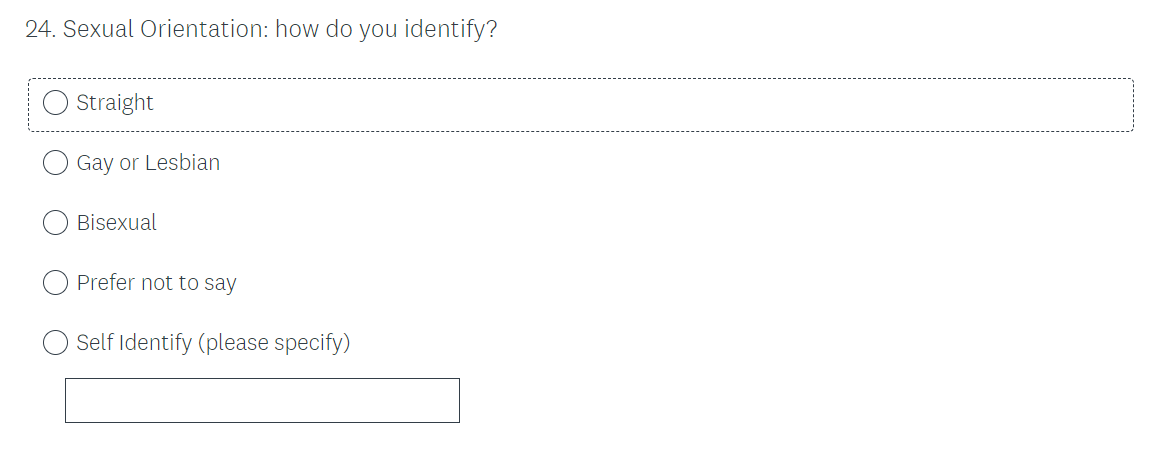Click the word "Gay" in second option
Viewport: 1151px width, 468px height.
click(95, 163)
